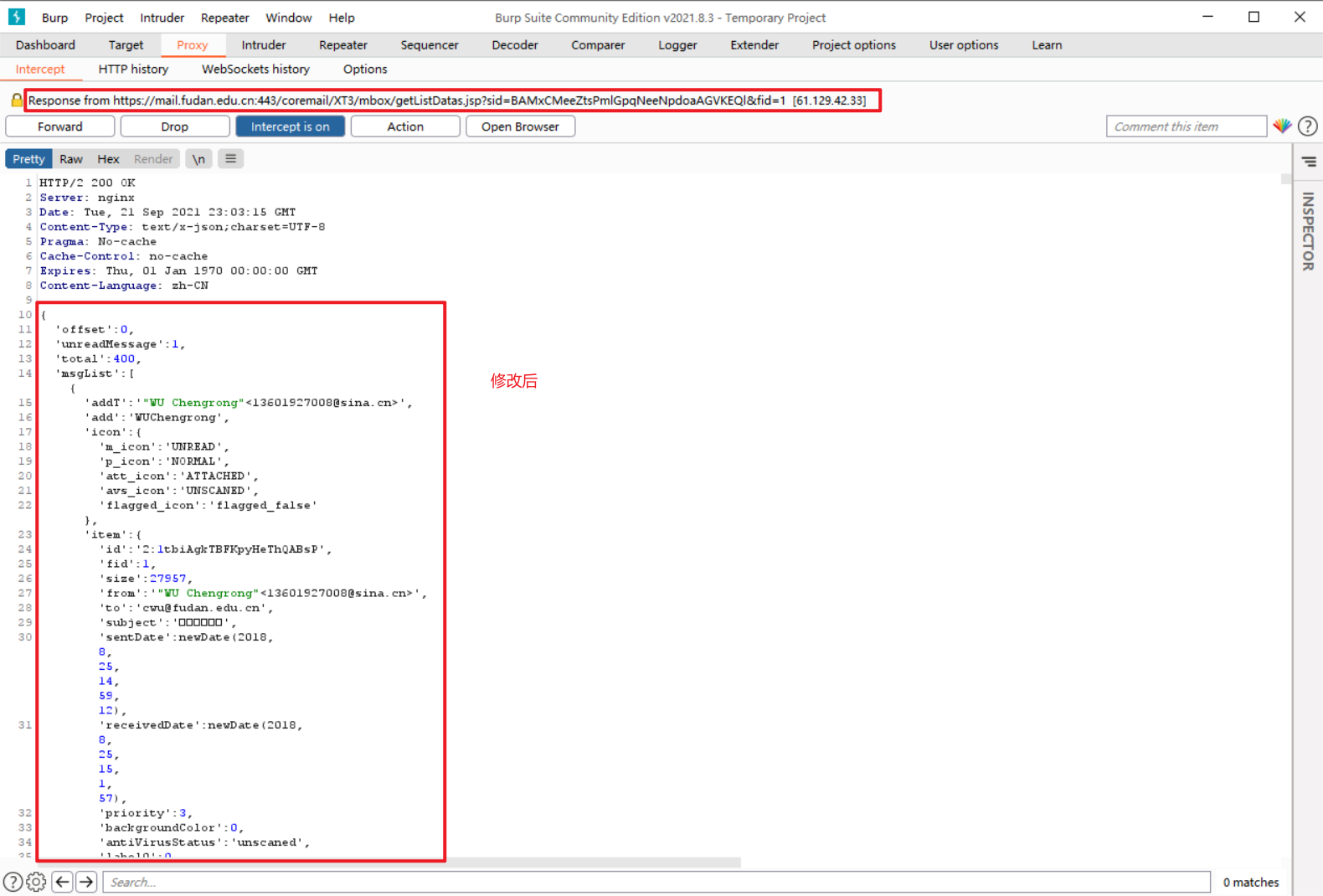Viewport: 1323px width, 896px height.
Task: Open the Repeater menu in menu bar
Action: (x=225, y=18)
